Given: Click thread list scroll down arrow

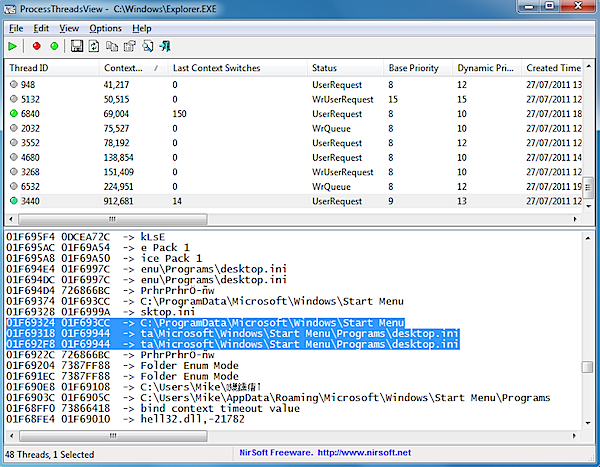Looking at the screenshot, I should 589,206.
